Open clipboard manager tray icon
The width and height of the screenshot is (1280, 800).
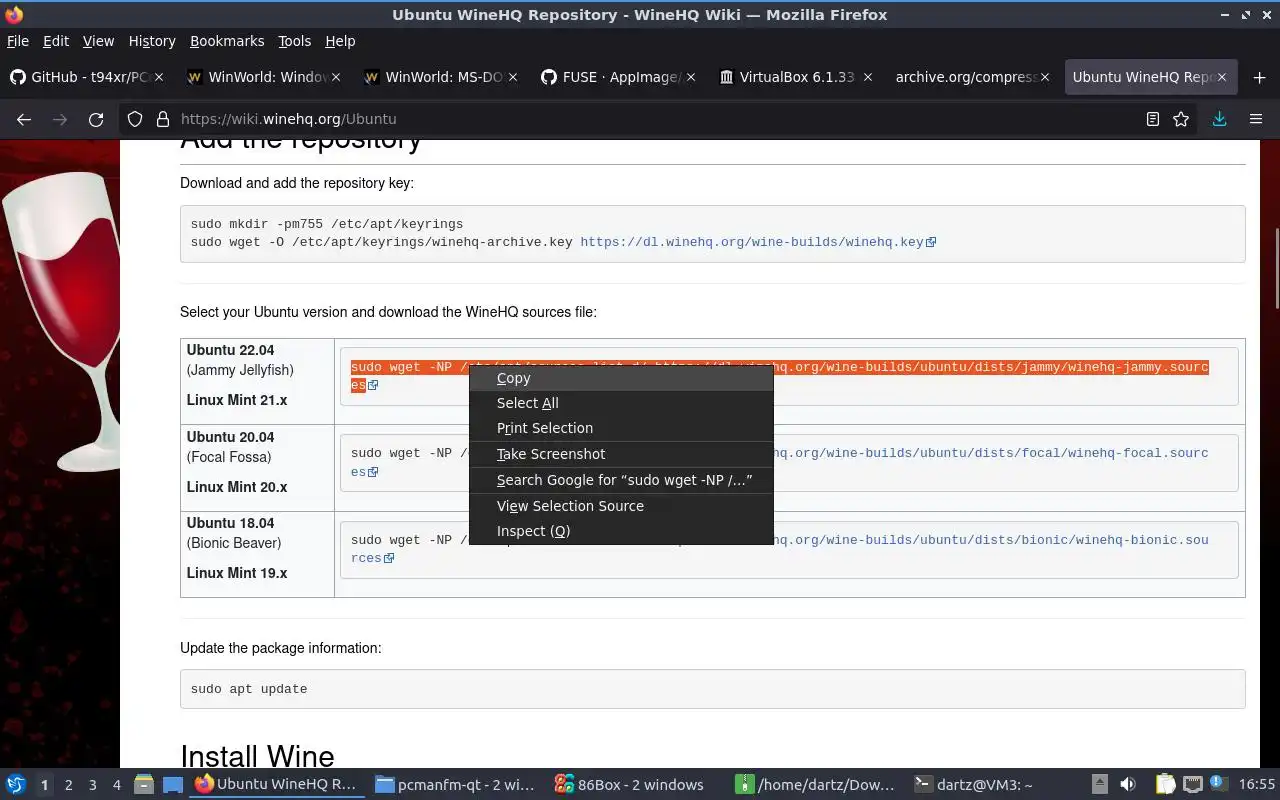coord(1166,785)
